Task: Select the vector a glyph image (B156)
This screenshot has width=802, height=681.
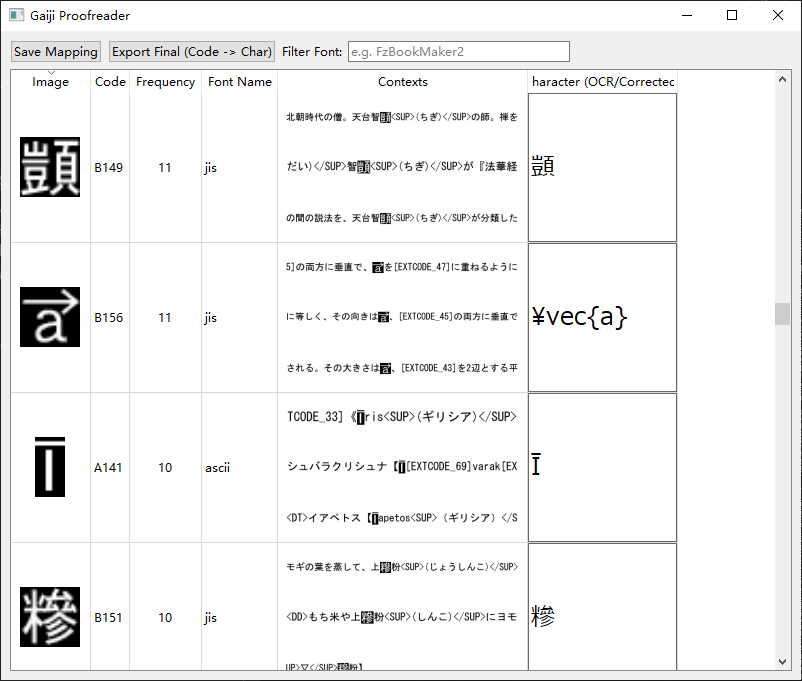Action: [x=50, y=318]
